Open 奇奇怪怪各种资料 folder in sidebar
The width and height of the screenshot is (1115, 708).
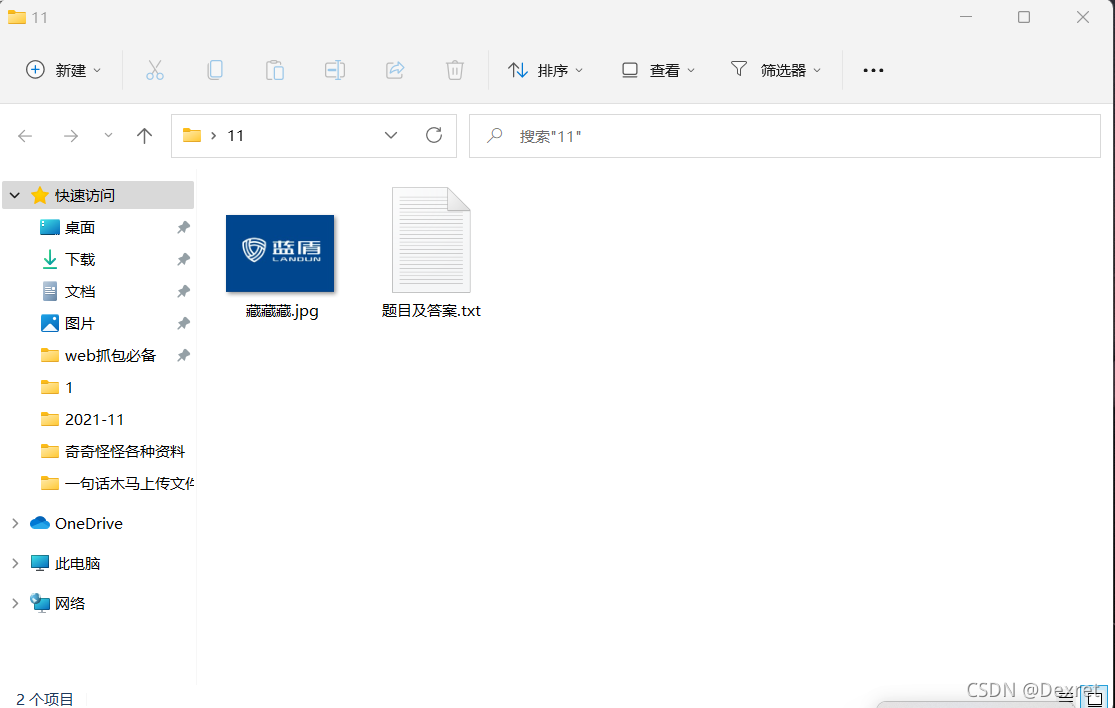tap(124, 451)
